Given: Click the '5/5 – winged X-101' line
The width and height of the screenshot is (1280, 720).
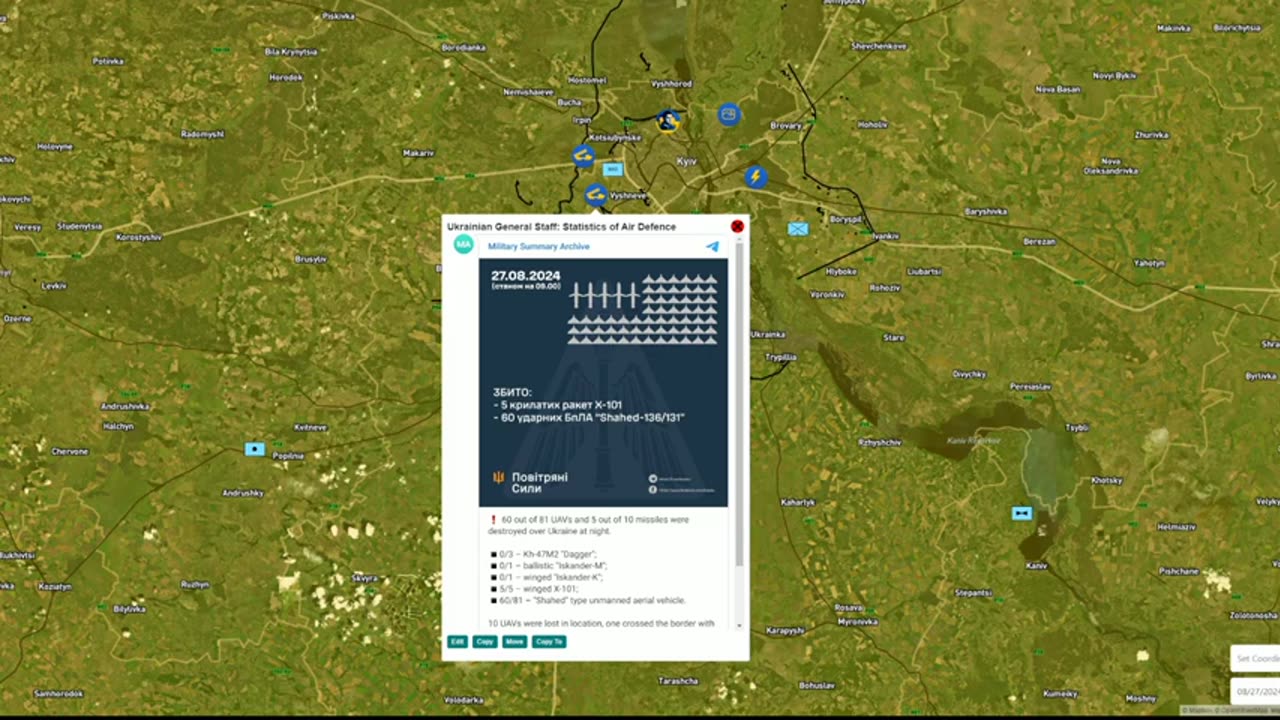Looking at the screenshot, I should click(534, 589).
